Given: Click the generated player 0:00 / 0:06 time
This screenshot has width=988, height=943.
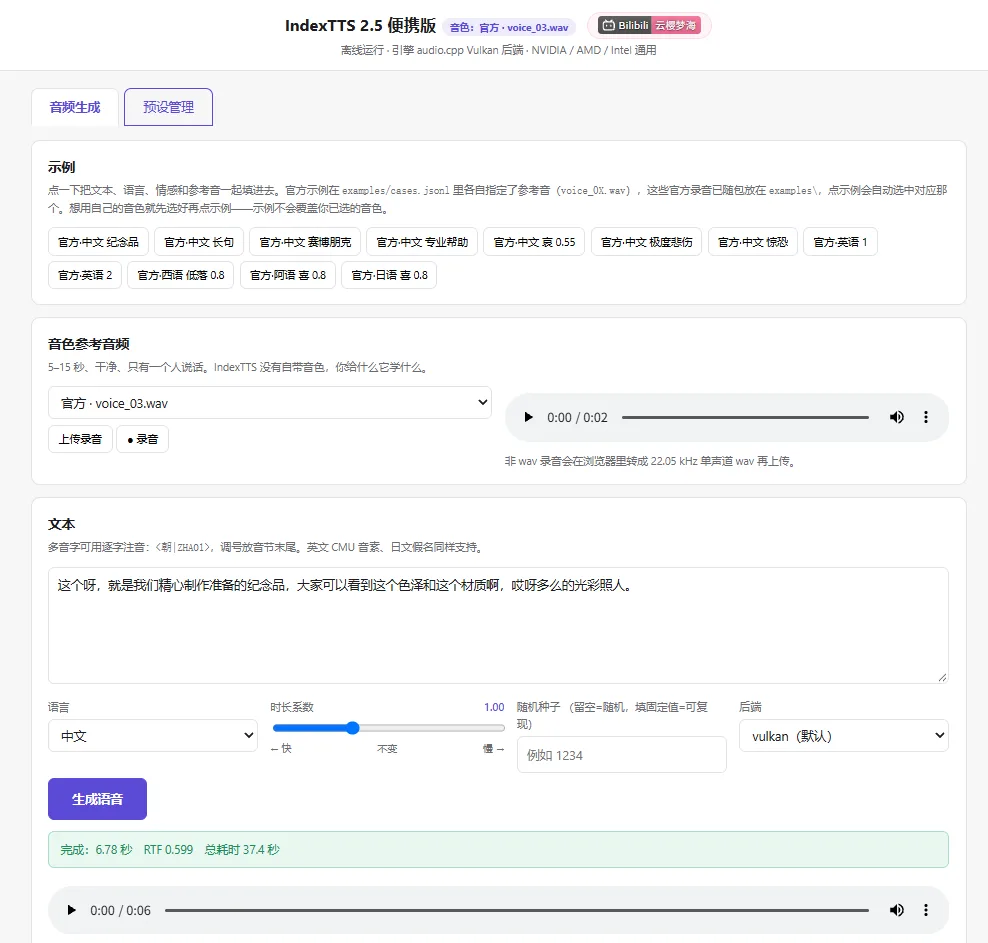Looking at the screenshot, I should click(120, 910).
